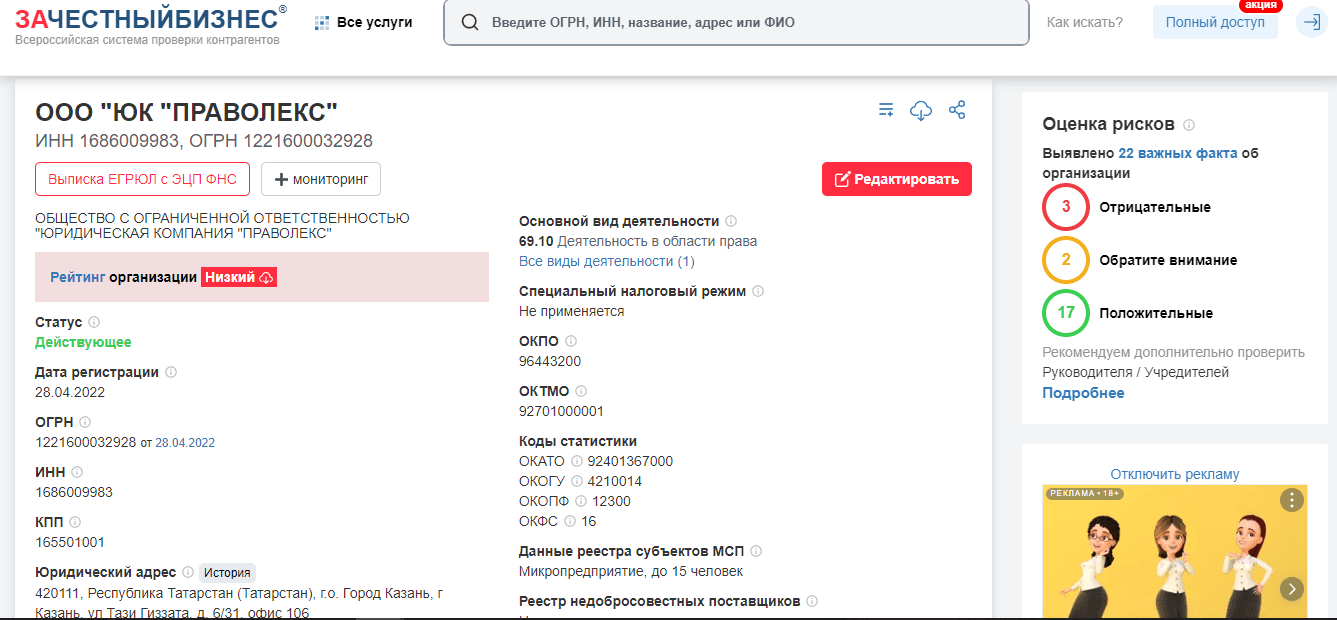This screenshot has height=620, width=1337.
Task: Click help icon beside Статус label
Action: click(x=94, y=322)
